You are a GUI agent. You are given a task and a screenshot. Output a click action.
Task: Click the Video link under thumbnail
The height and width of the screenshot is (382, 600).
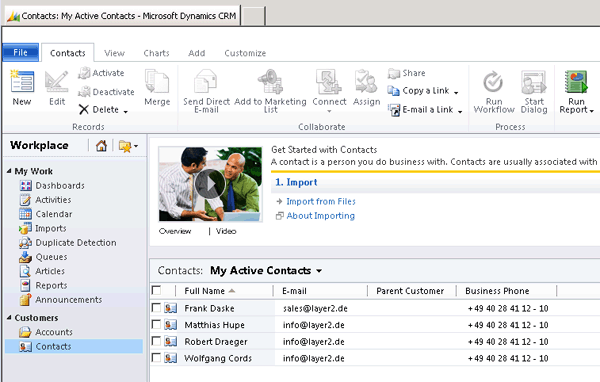point(226,231)
